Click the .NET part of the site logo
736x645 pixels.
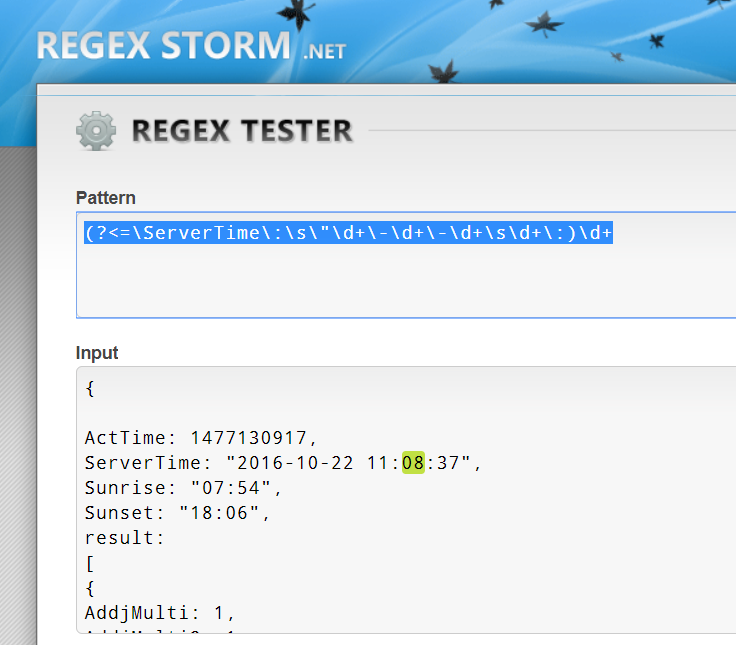(323, 50)
